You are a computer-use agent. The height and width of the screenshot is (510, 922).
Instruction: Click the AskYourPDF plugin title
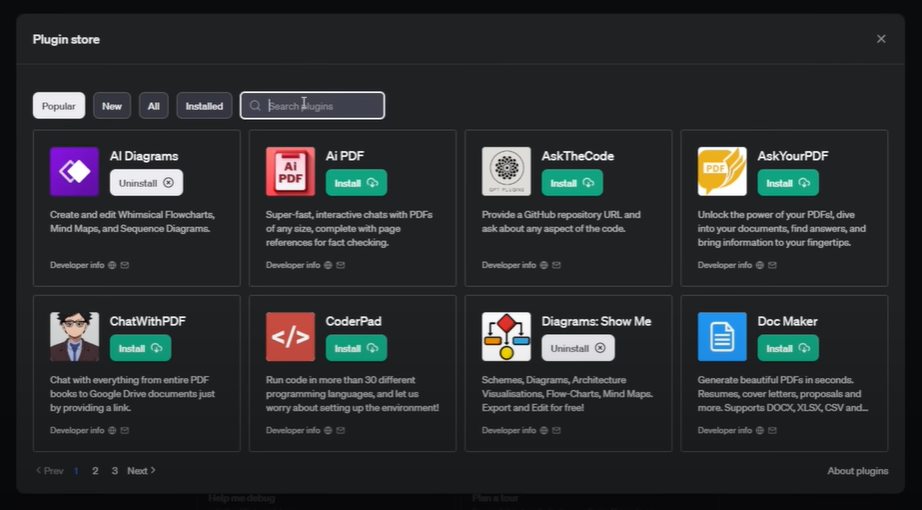tap(793, 156)
